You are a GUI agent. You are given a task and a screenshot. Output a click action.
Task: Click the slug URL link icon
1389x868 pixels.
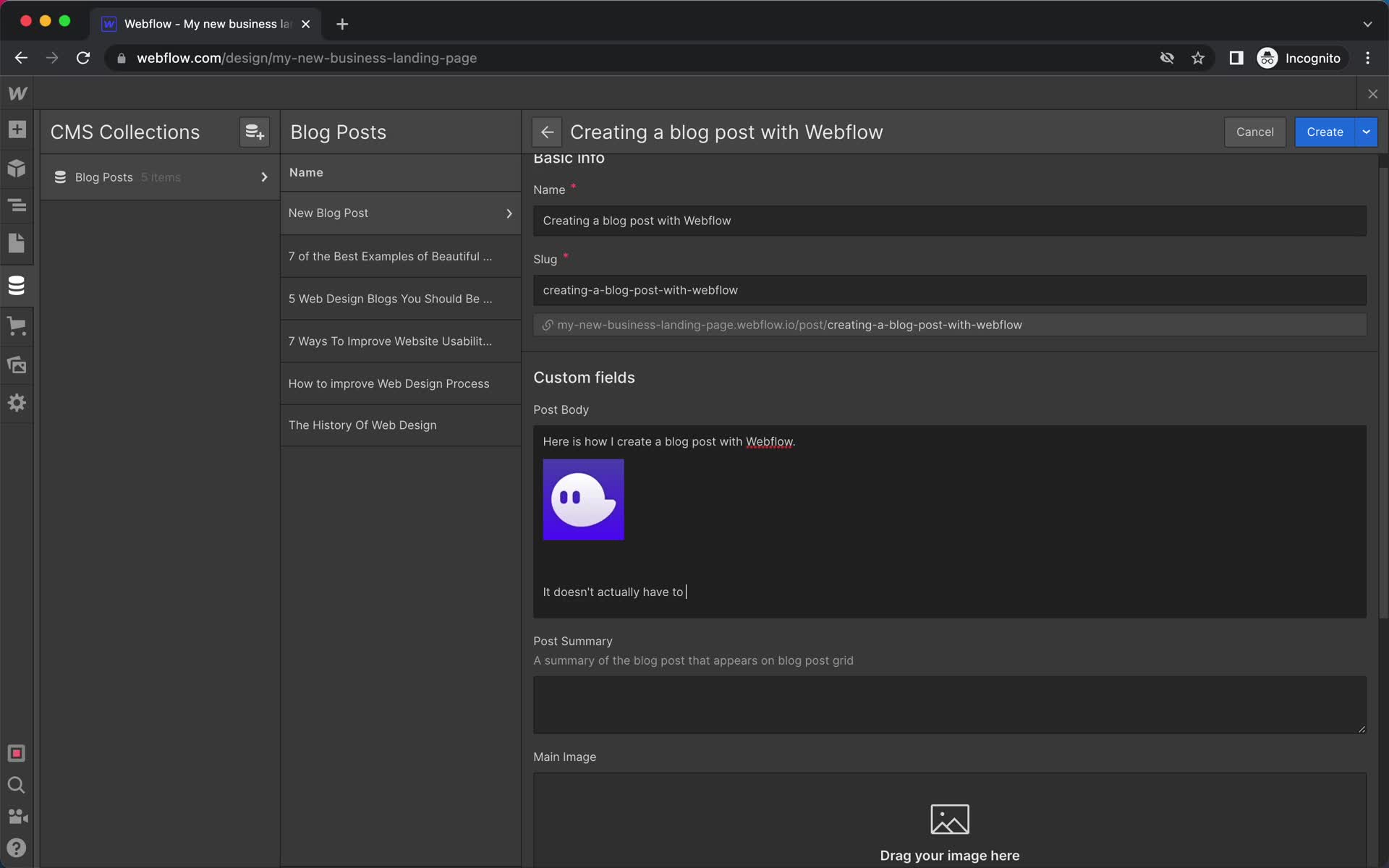[548, 325]
